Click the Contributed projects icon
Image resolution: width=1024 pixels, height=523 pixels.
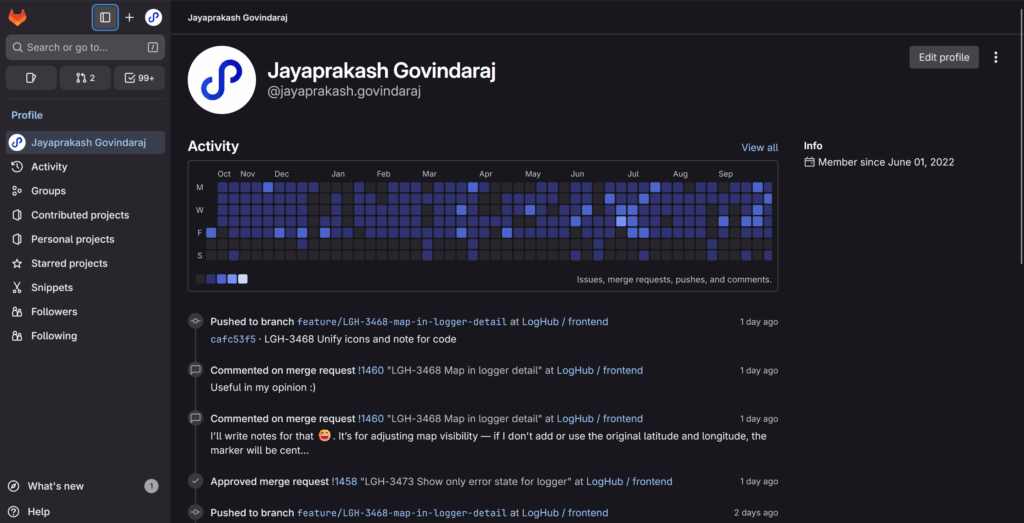[17, 215]
